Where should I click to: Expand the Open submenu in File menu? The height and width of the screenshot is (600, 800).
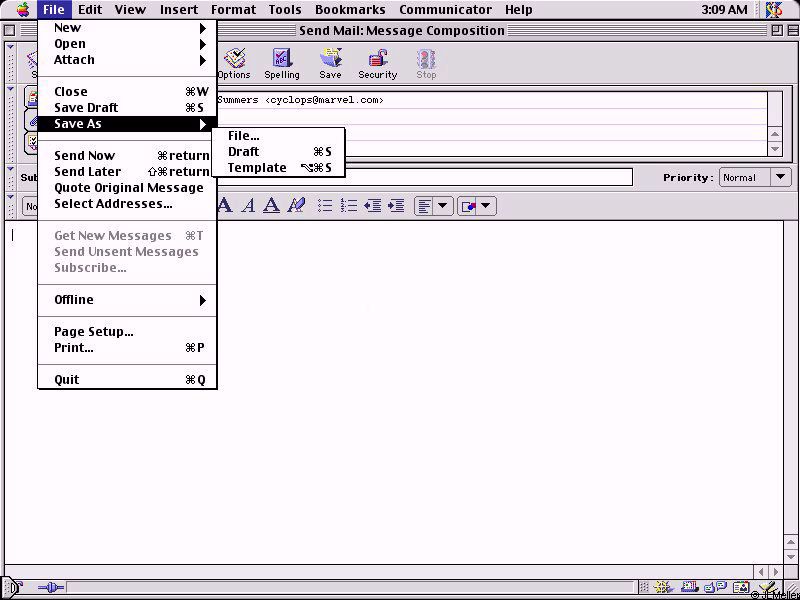[128, 44]
